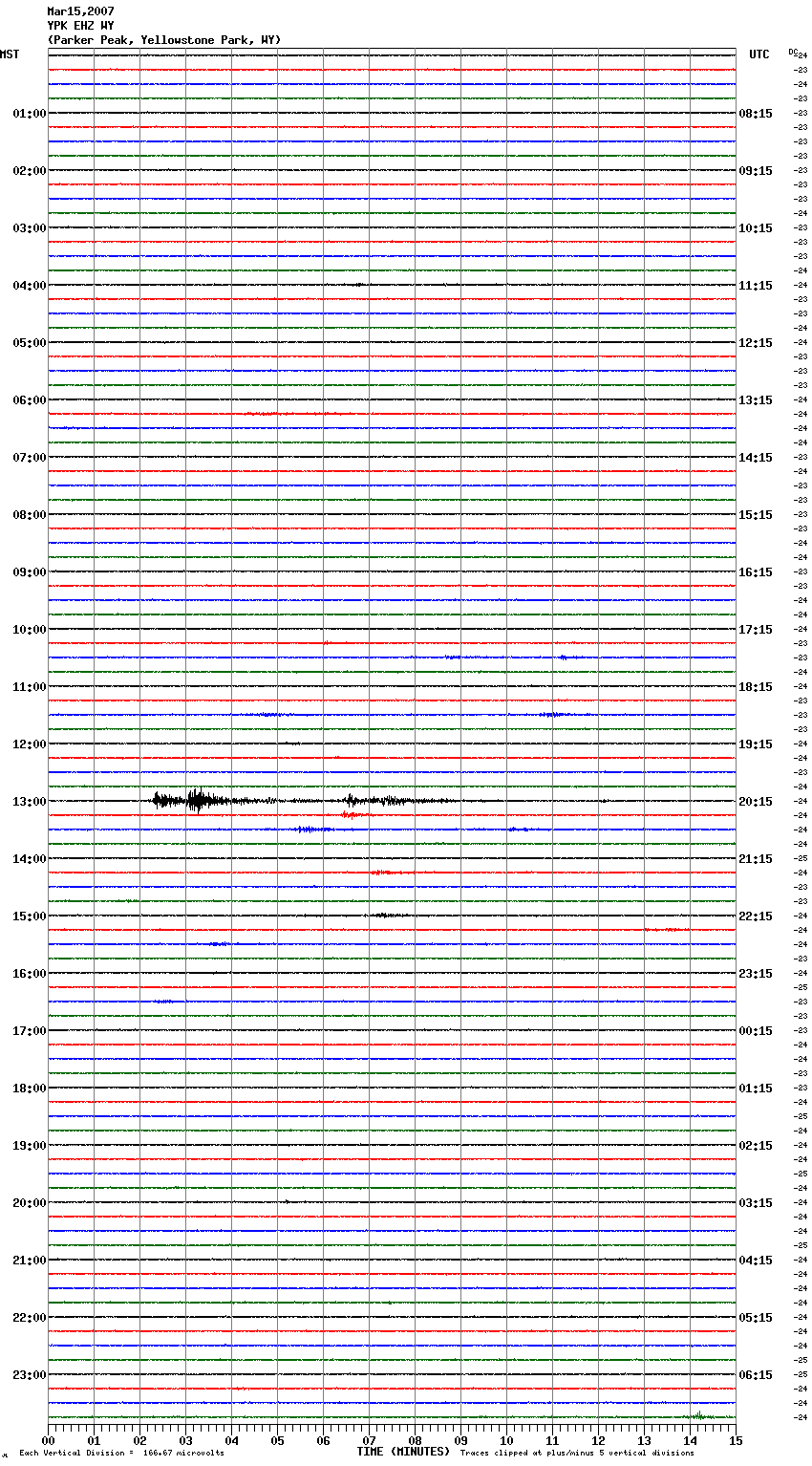812x1466 pixels.
Task: Click the "03:15" UTC time label
Action: (x=756, y=1203)
